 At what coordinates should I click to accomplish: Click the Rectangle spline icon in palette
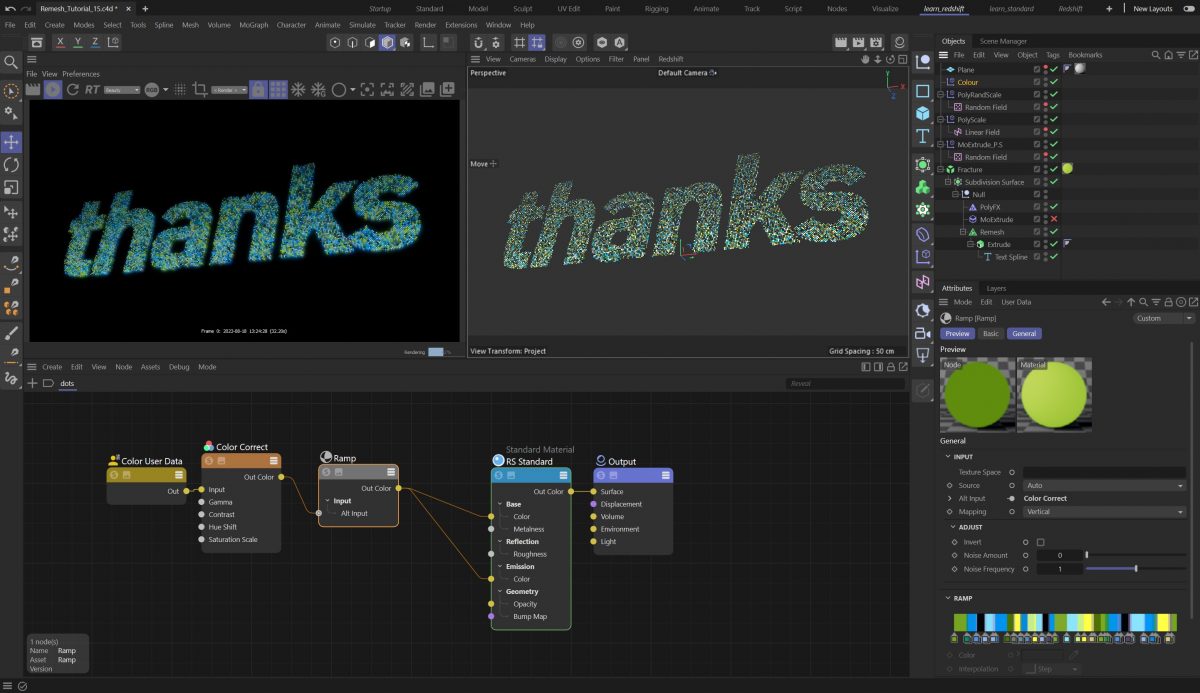(922, 90)
